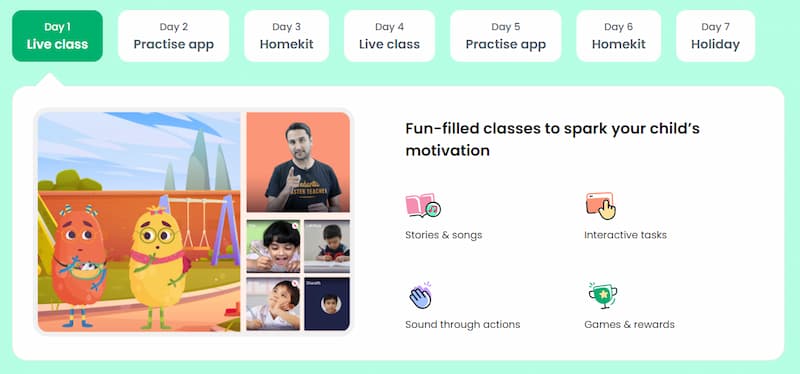Click the dark tile with round student avatar
Viewport: 800px width, 374px height.
[327, 304]
